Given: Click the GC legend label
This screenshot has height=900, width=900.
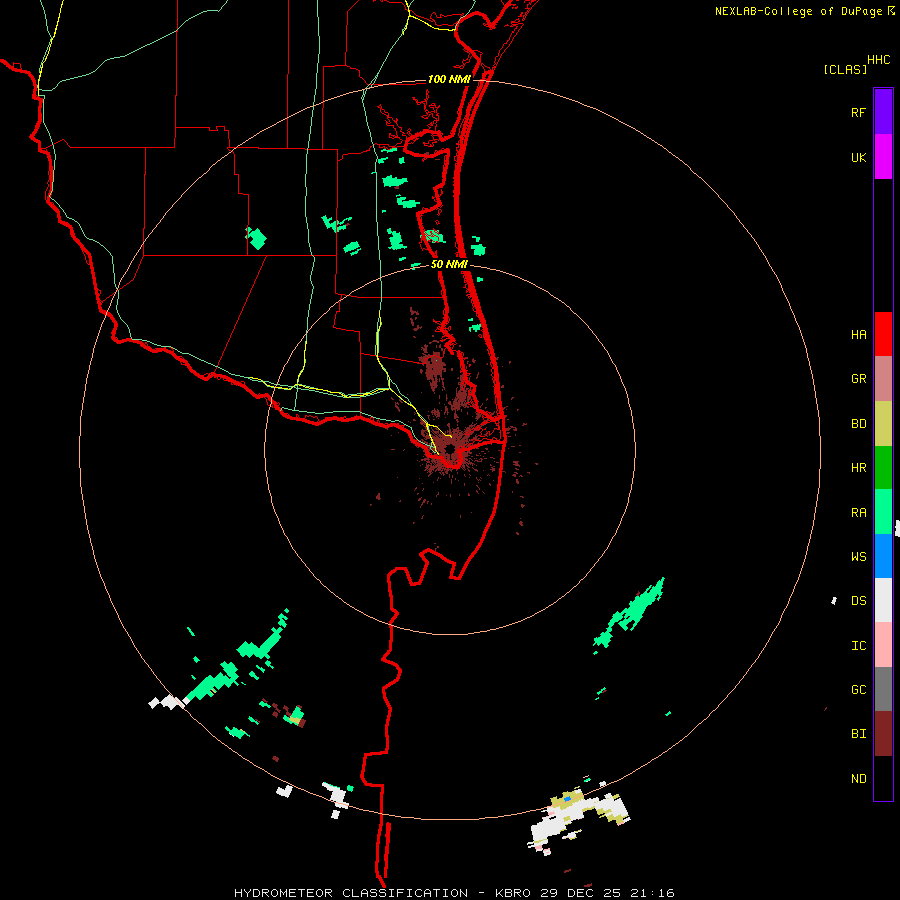Looking at the screenshot, I should 858,690.
